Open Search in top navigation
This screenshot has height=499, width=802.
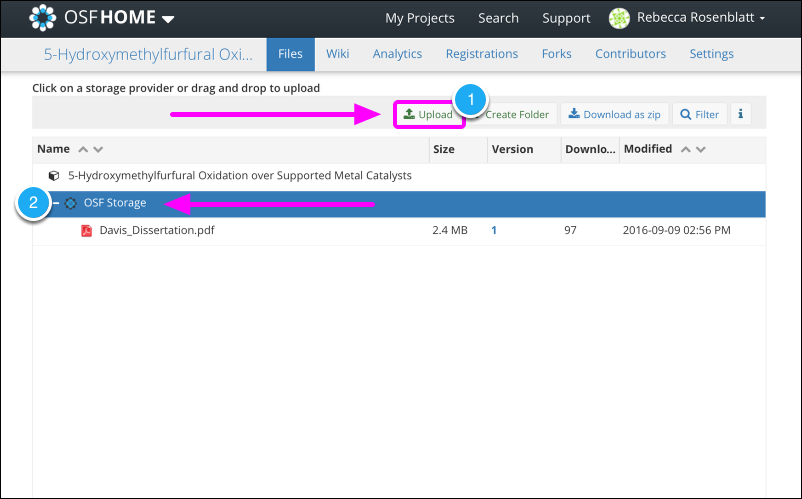pos(498,18)
